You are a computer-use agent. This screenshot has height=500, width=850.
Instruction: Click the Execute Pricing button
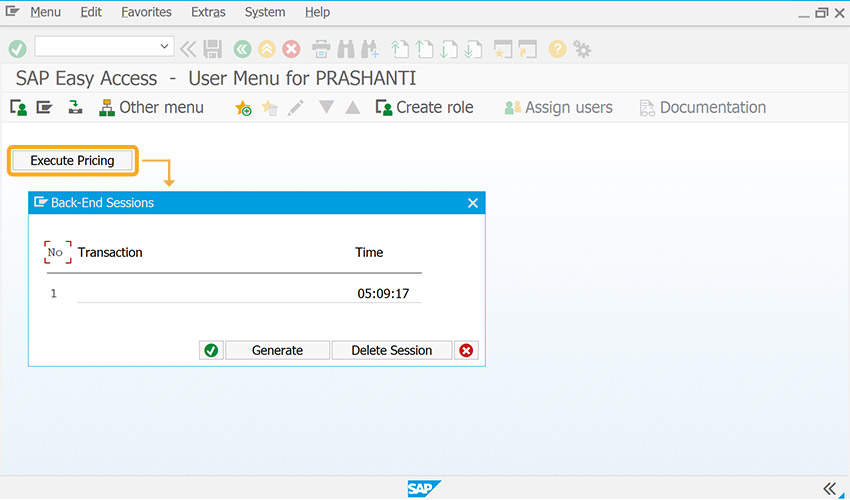(73, 161)
